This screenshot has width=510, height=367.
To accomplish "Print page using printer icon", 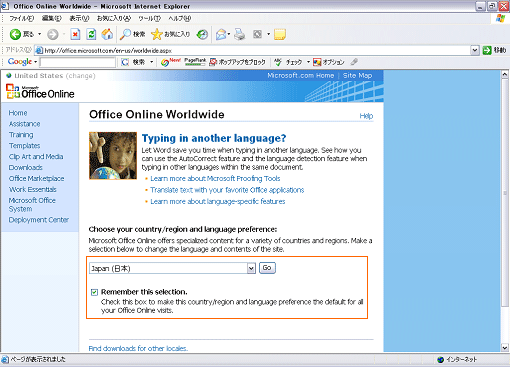I will pyautogui.click(x=239, y=34).
